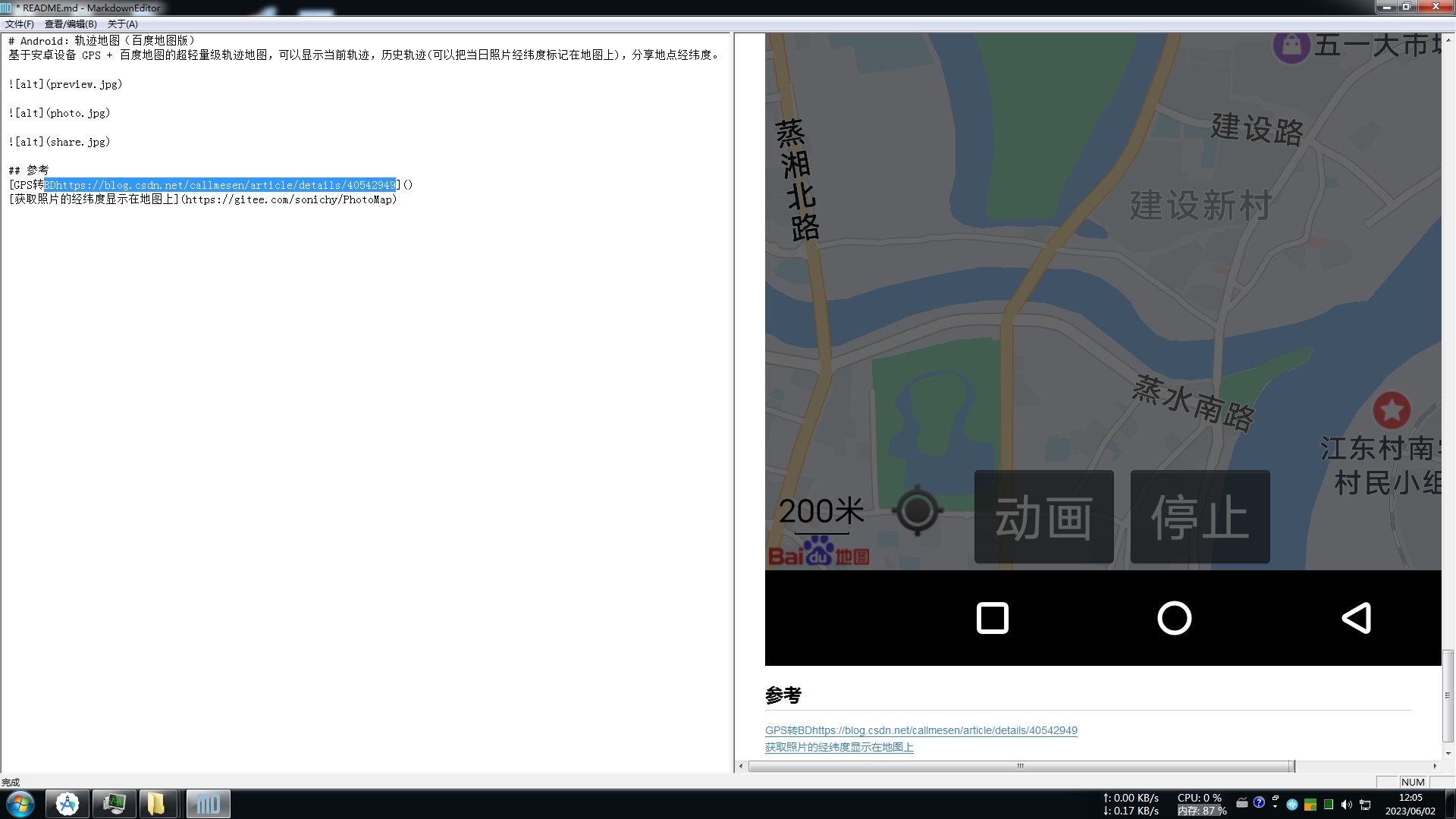Expand the hidden tray icons arrow
This screenshot has height=819, width=1456.
(x=1275, y=806)
